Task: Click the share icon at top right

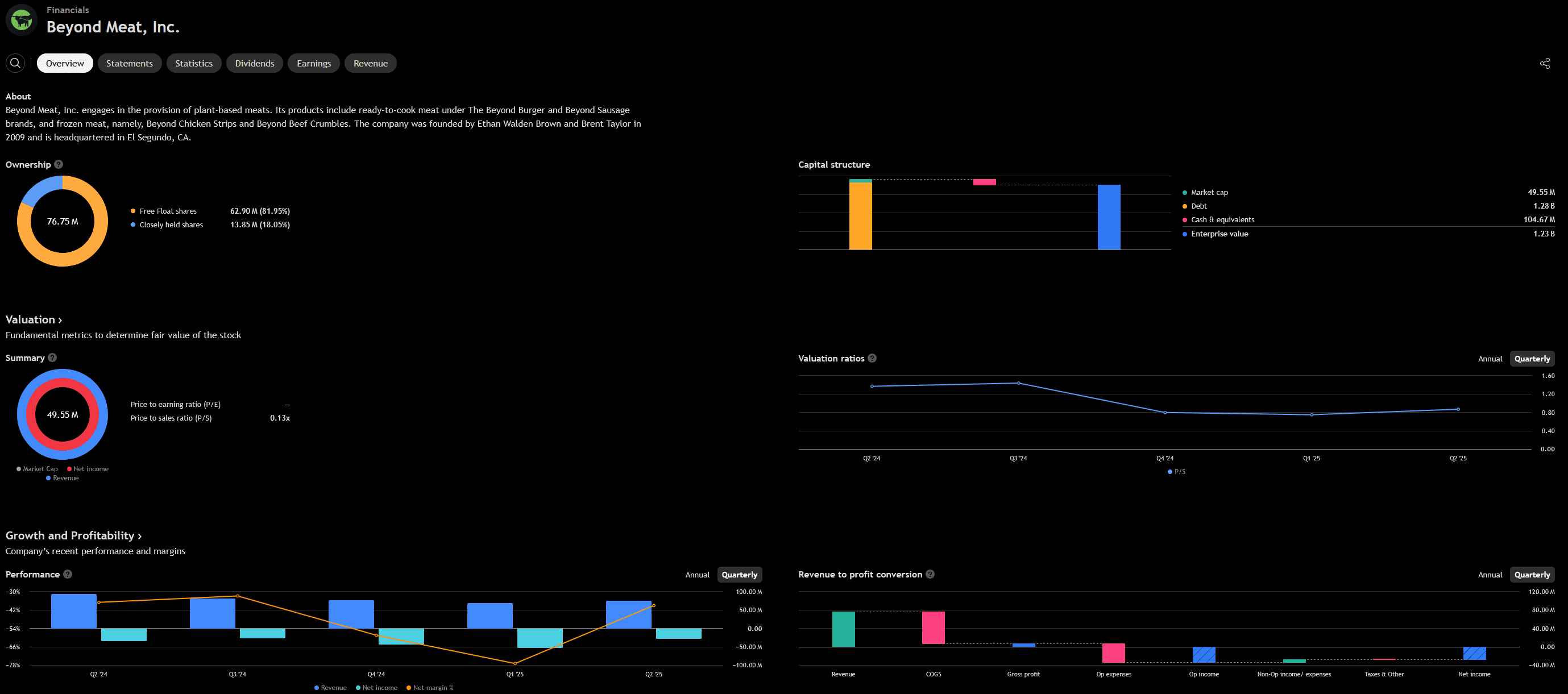Action: click(x=1544, y=63)
